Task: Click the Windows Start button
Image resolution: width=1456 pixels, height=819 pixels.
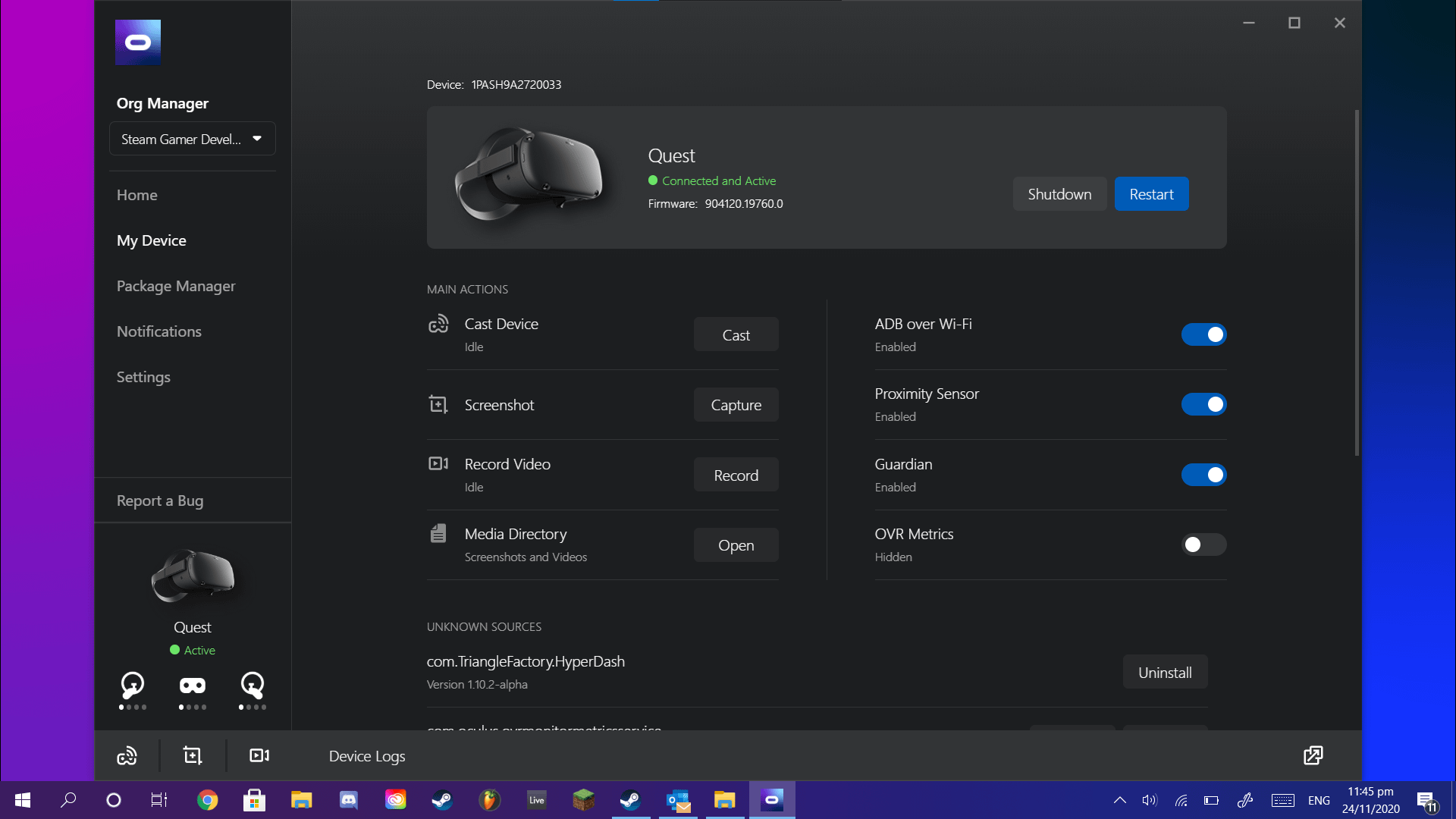Action: (23, 800)
